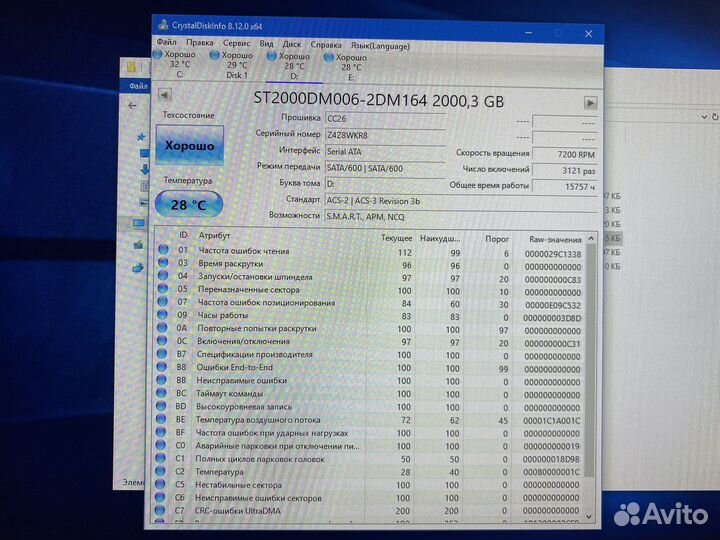Viewport: 720px width, 540px height.
Task: Open the Файл menu in CrystalDiskInfo
Action: [167, 42]
